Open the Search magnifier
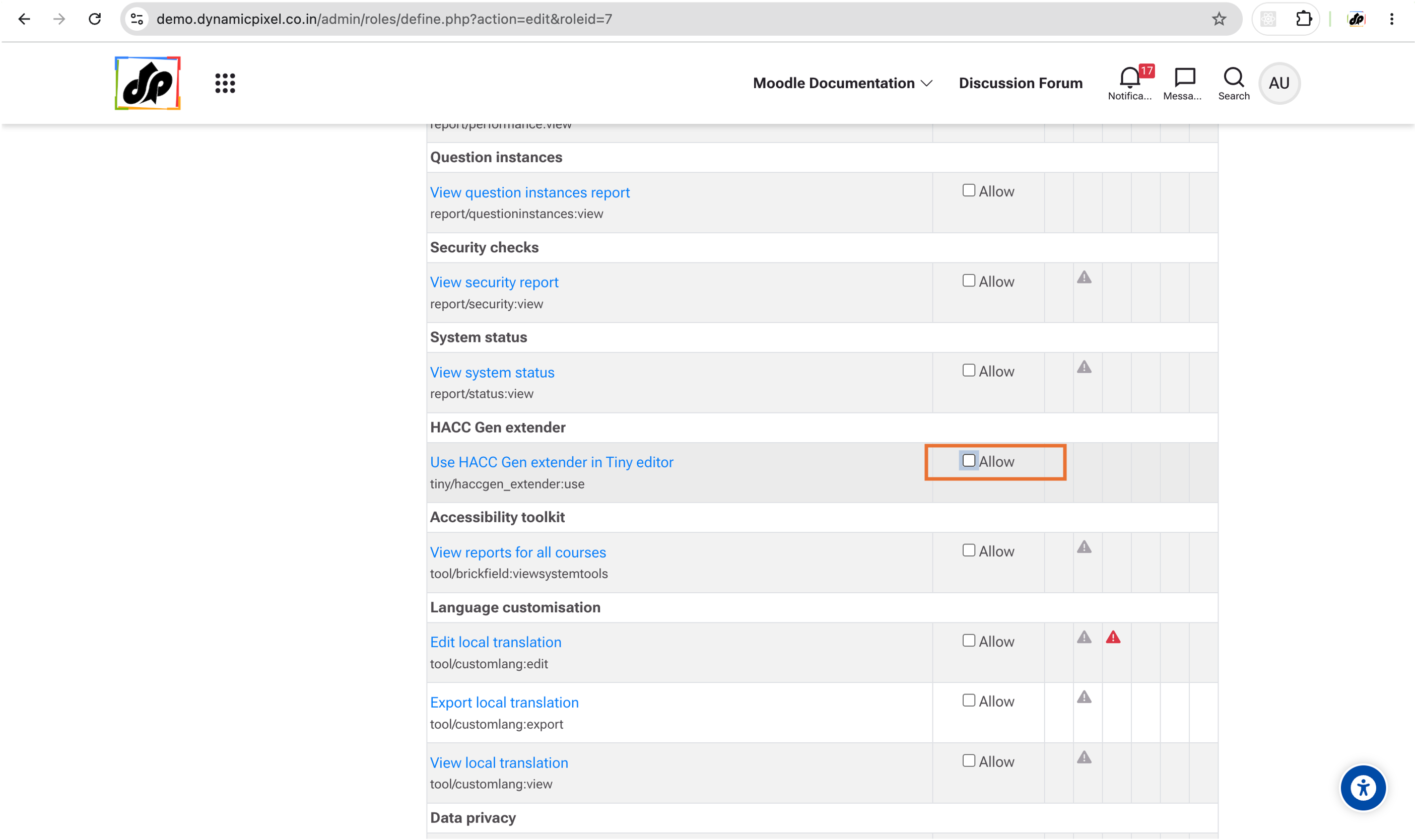Image resolution: width=1415 pixels, height=840 pixels. click(x=1233, y=83)
